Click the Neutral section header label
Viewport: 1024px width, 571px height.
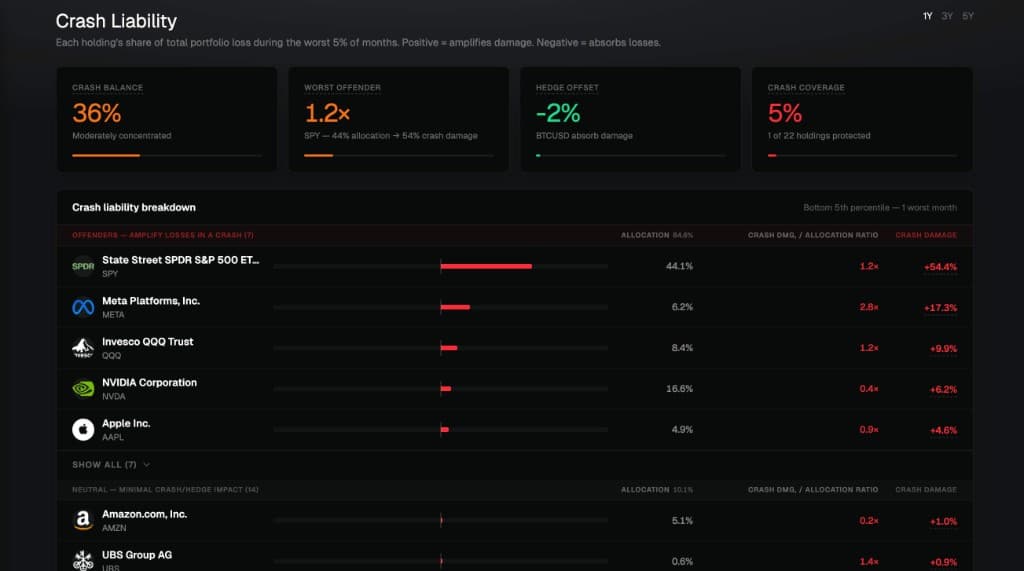(165, 490)
